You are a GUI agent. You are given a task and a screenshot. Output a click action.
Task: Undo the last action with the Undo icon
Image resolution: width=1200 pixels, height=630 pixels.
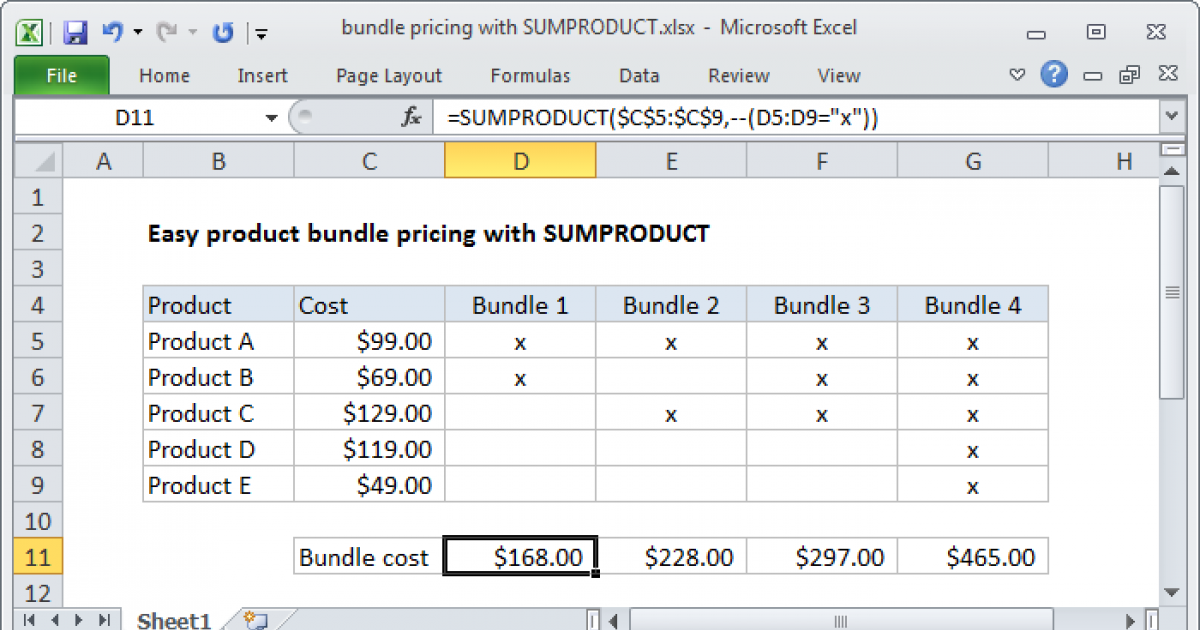tap(113, 29)
